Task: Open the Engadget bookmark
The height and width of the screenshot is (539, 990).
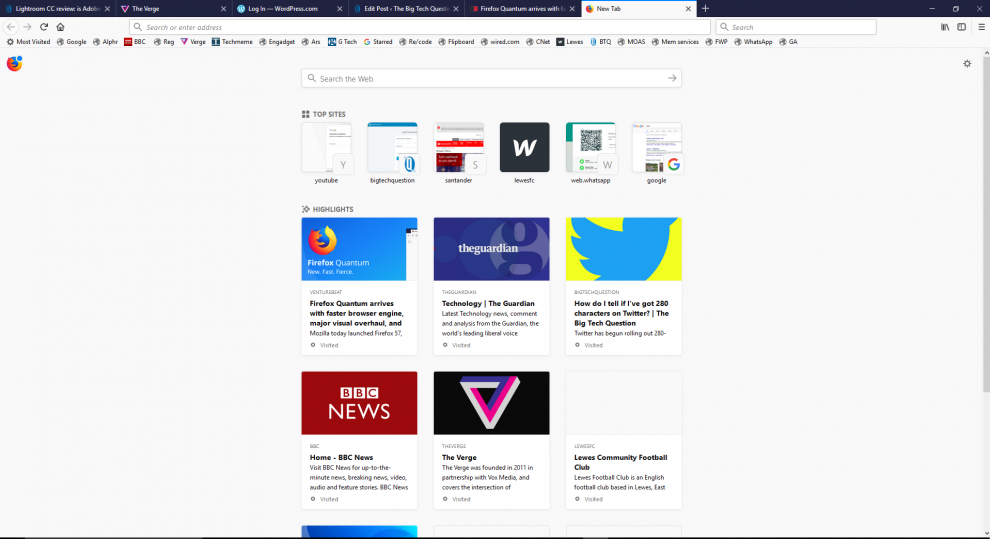Action: pos(277,42)
